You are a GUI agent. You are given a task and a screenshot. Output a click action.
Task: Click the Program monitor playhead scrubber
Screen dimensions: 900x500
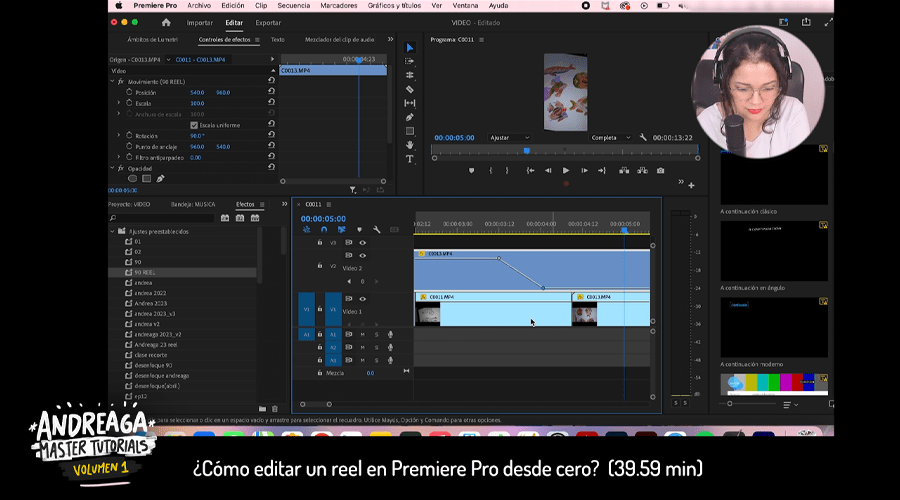(x=527, y=151)
